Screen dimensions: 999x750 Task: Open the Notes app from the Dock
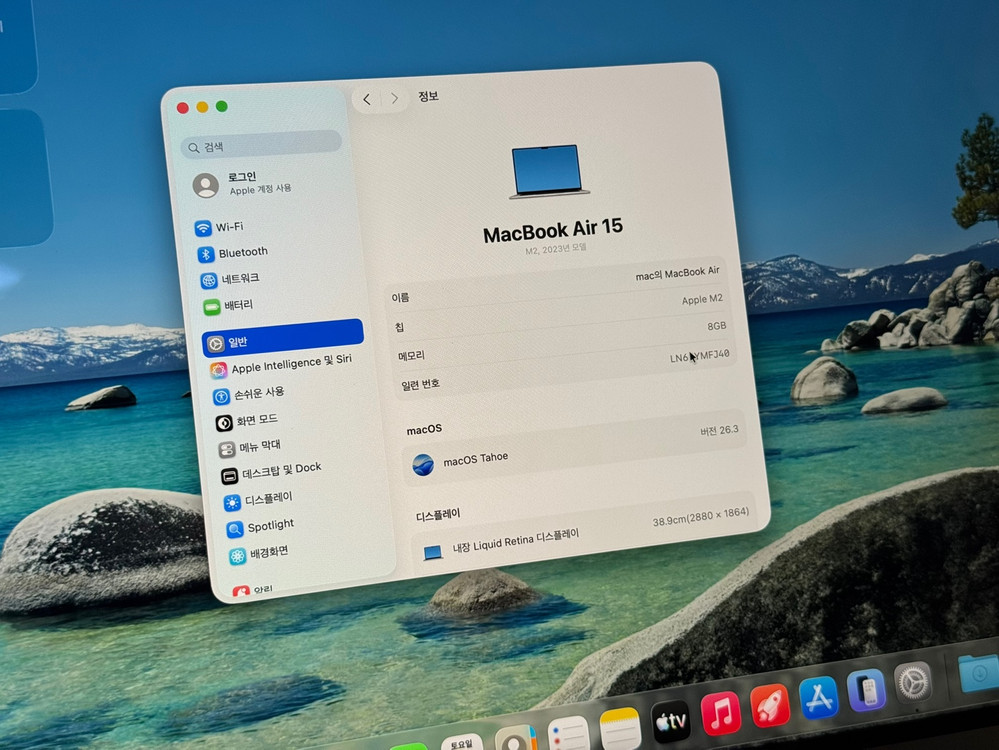tap(620, 728)
